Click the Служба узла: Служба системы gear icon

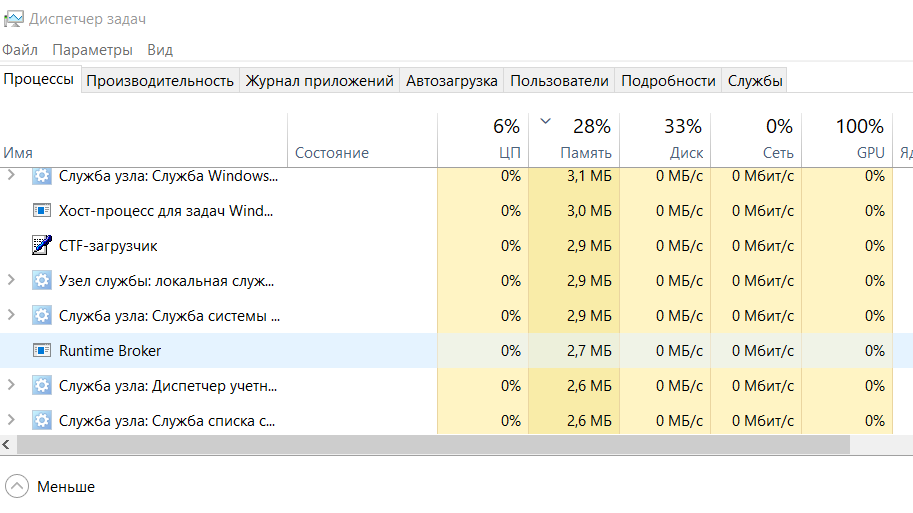click(x=41, y=316)
